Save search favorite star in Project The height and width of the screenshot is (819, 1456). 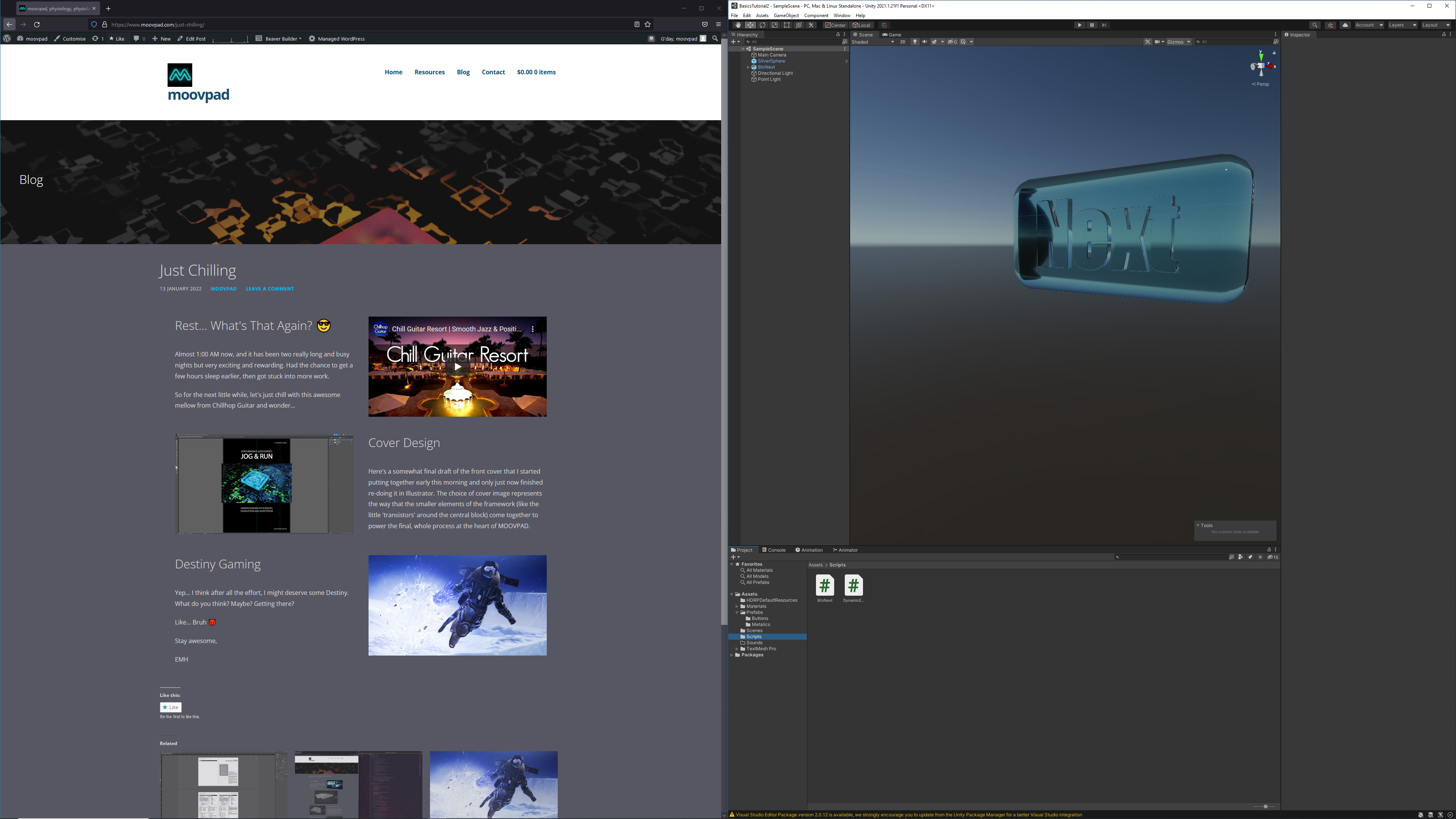coord(1260,557)
